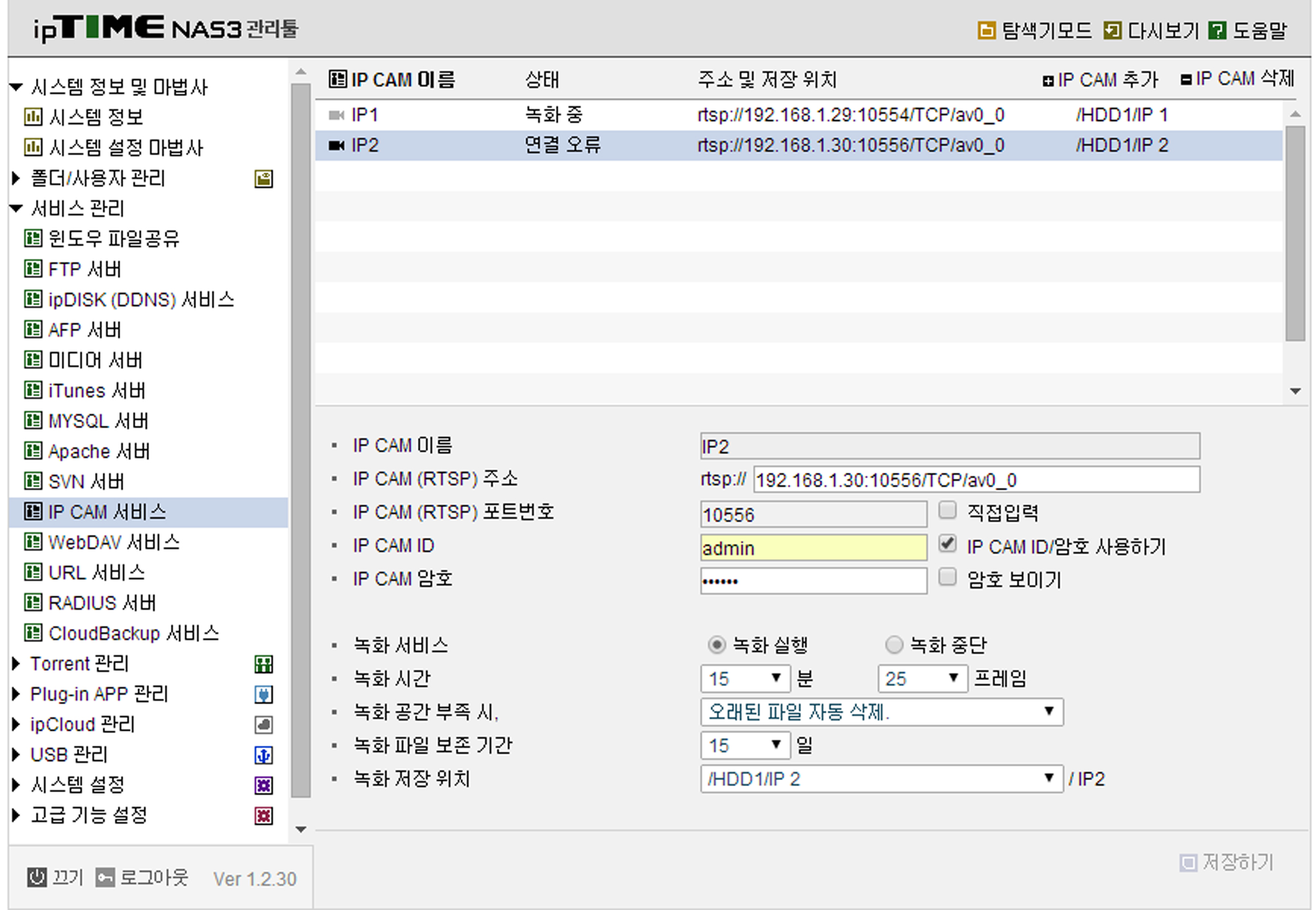Open the ipDISK (DDNS) 서비스 item

[141, 299]
